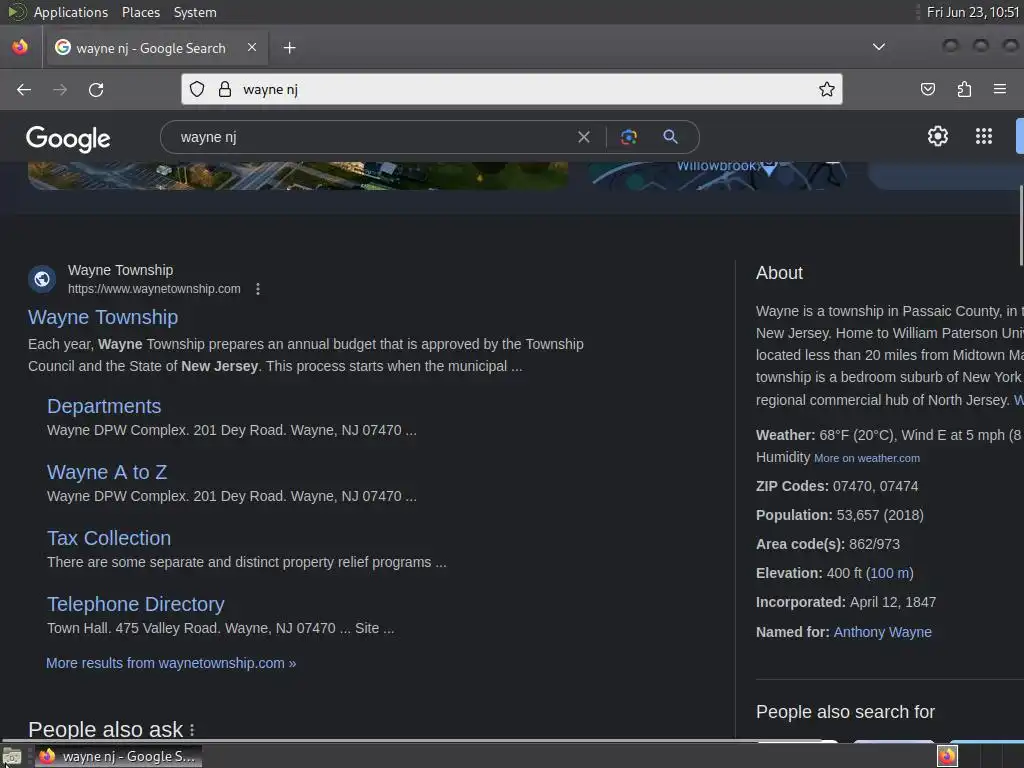Show desktop via the bottom panel icon
Image resolution: width=1024 pixels, height=768 pixels.
pyautogui.click(x=11, y=757)
